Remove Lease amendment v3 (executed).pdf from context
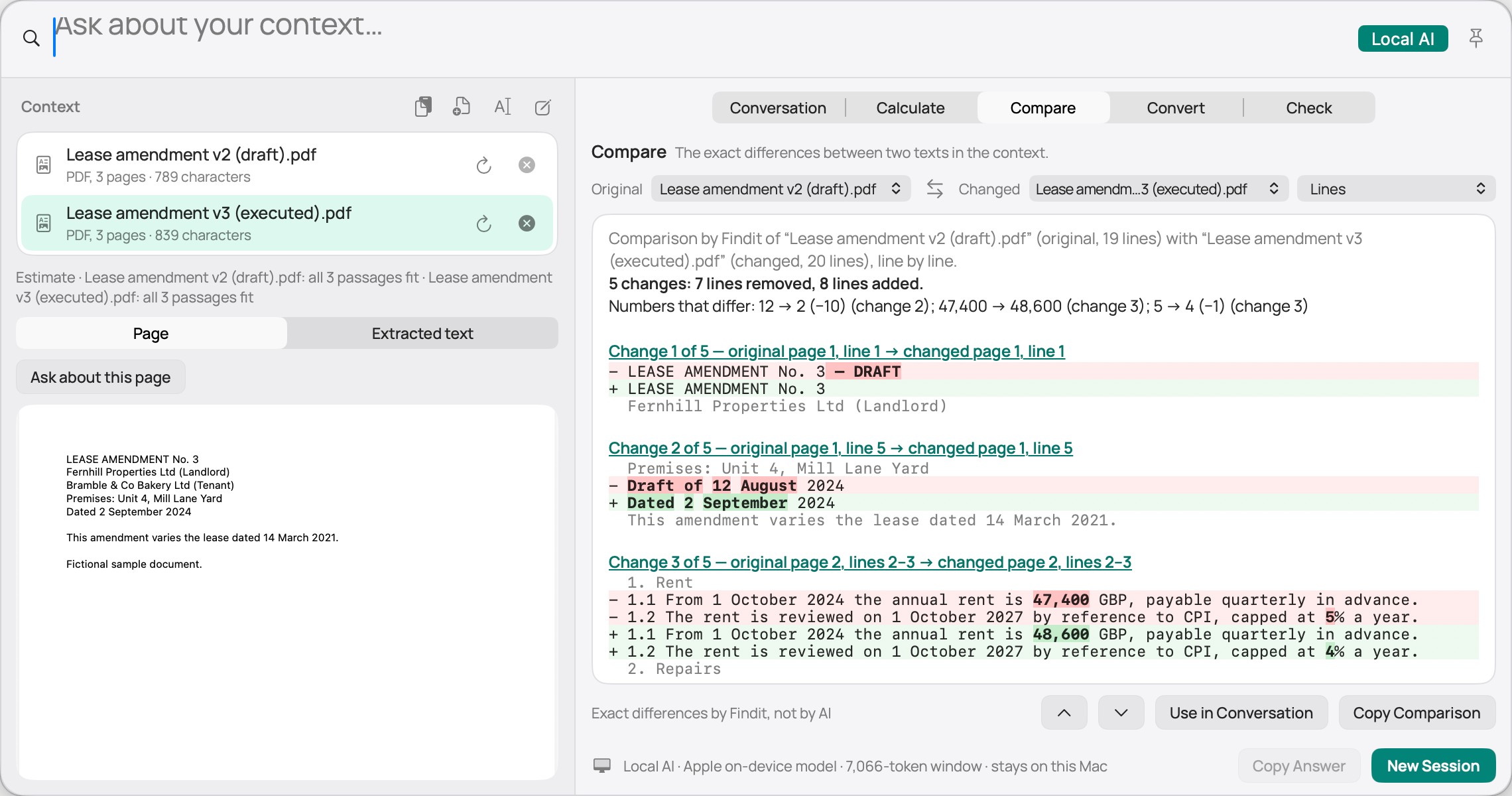The height and width of the screenshot is (796, 1512). point(527,224)
